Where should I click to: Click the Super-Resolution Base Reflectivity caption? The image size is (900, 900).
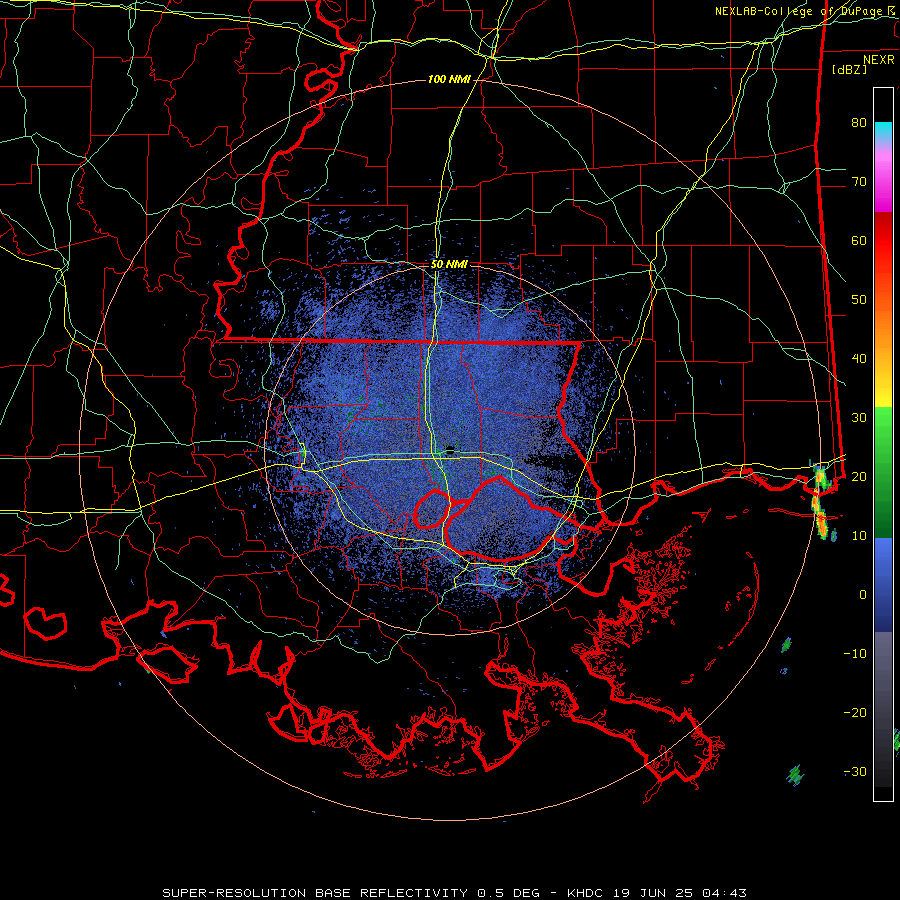coord(315,893)
